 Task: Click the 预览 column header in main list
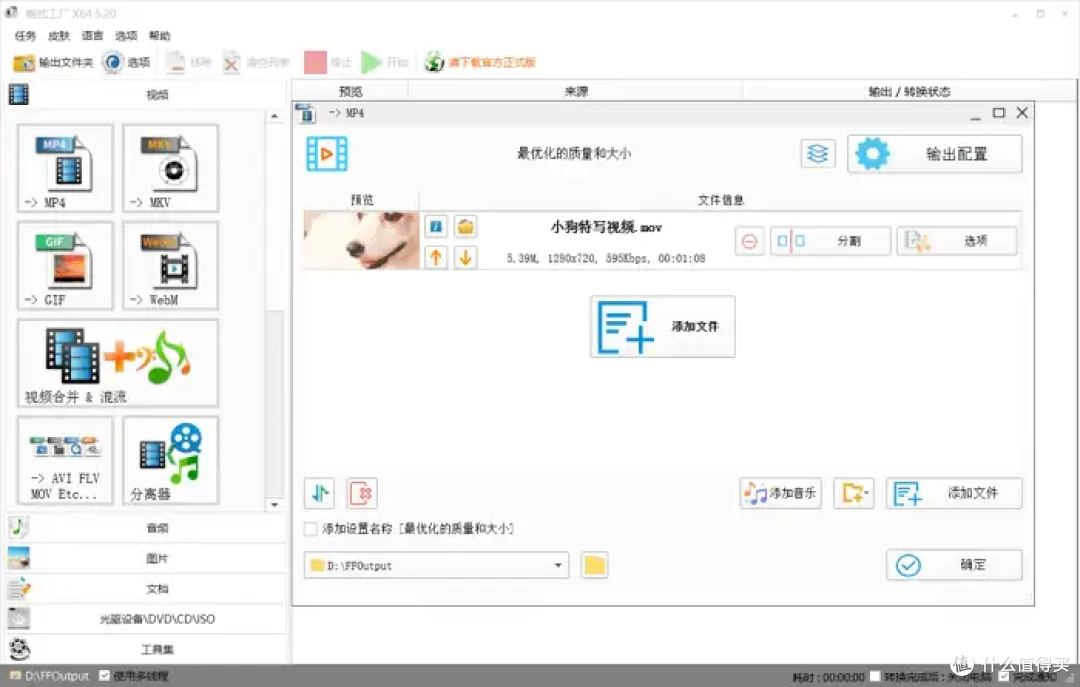(x=350, y=91)
